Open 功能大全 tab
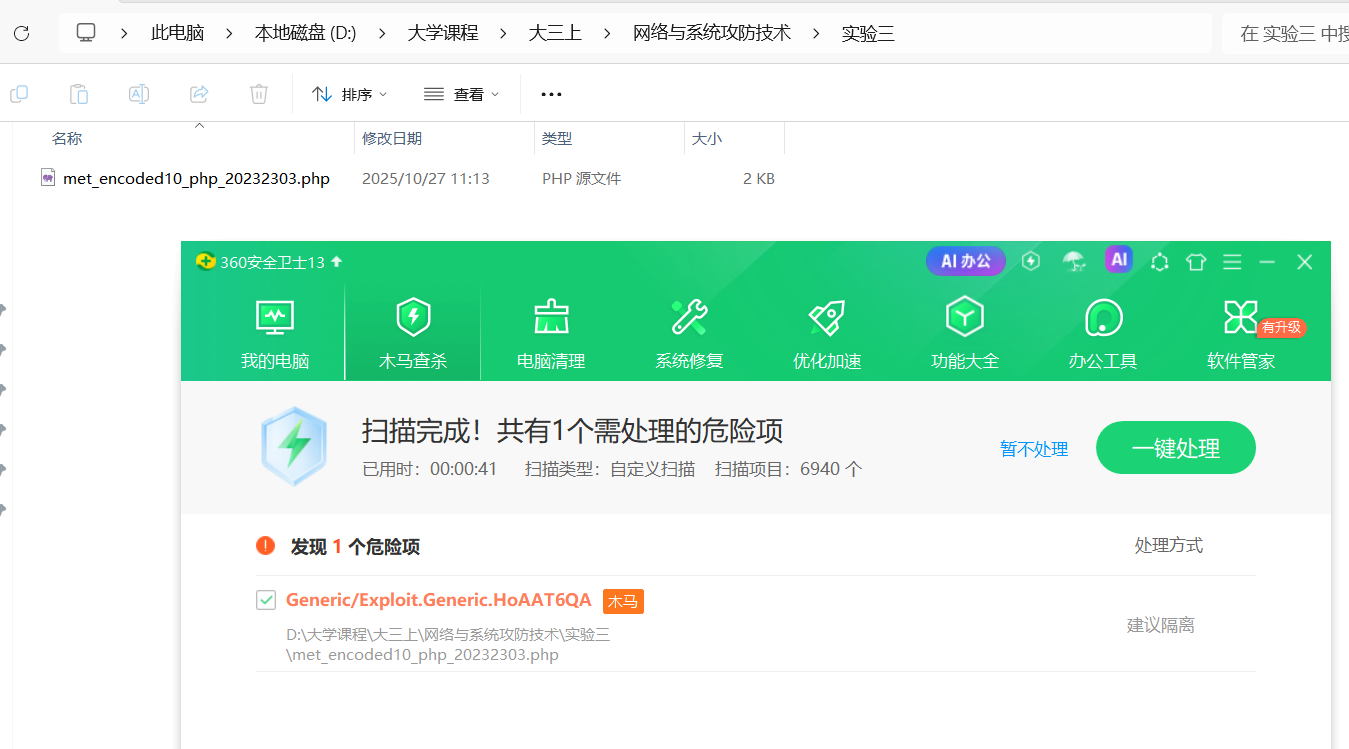Viewport: 1349px width, 749px height. point(965,334)
